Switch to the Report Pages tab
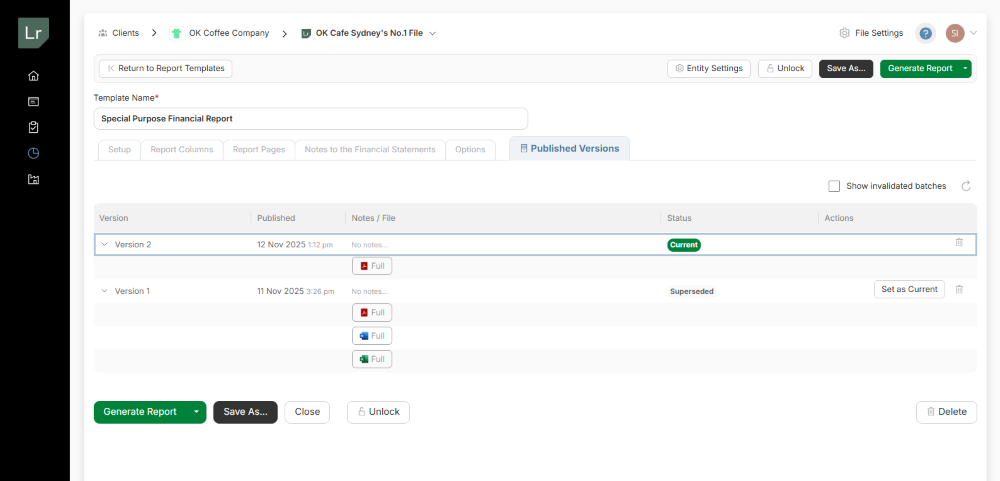 [259, 149]
